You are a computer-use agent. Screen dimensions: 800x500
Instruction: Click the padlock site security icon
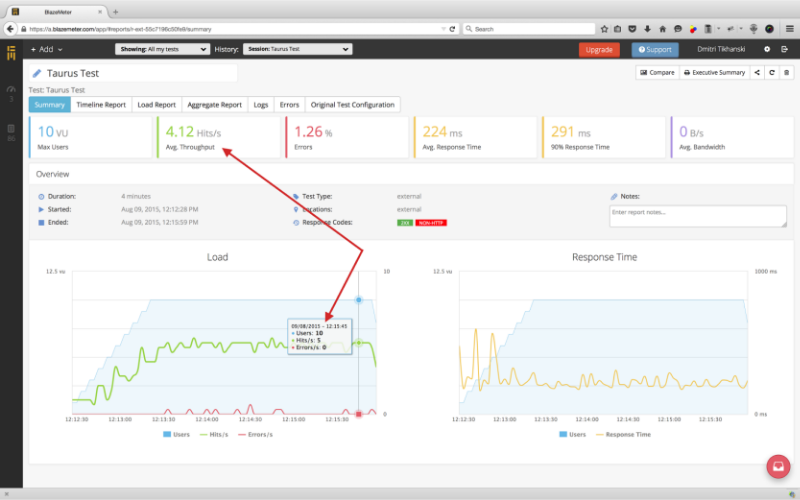tap(23, 29)
